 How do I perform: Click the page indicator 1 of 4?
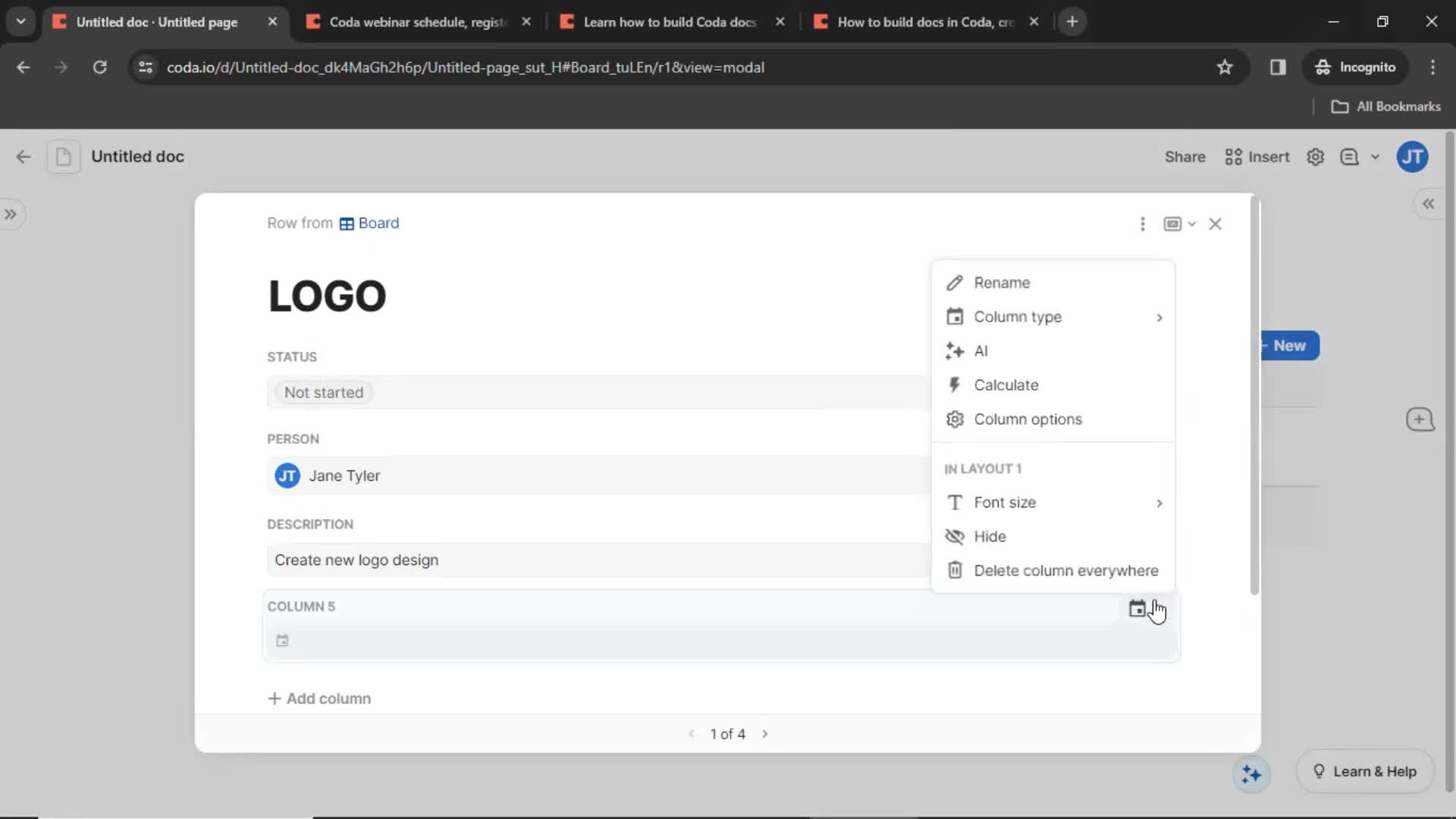pos(727,733)
